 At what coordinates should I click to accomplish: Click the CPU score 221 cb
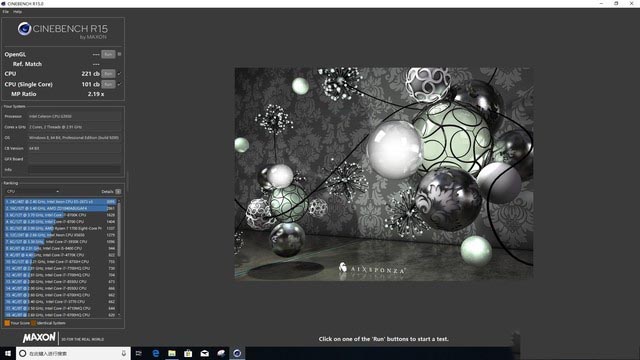pos(90,73)
